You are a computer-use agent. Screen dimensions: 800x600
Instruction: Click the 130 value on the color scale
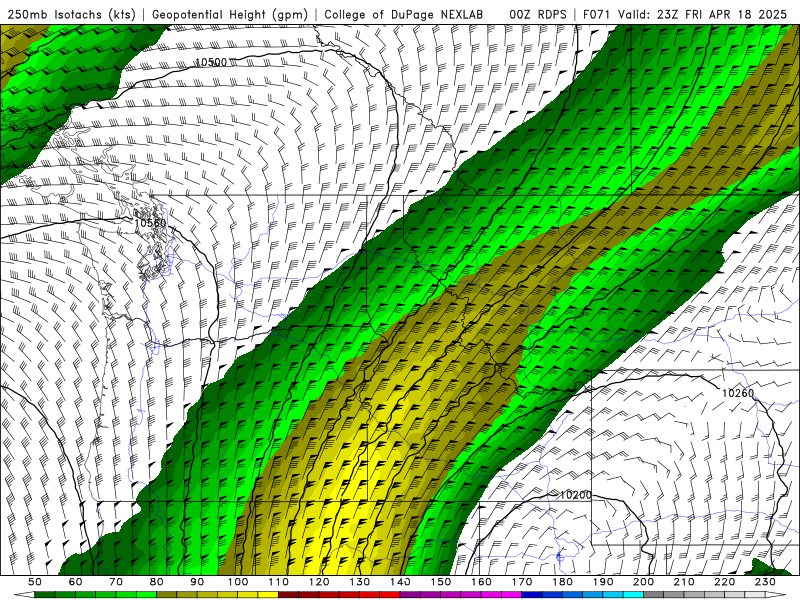(360, 582)
